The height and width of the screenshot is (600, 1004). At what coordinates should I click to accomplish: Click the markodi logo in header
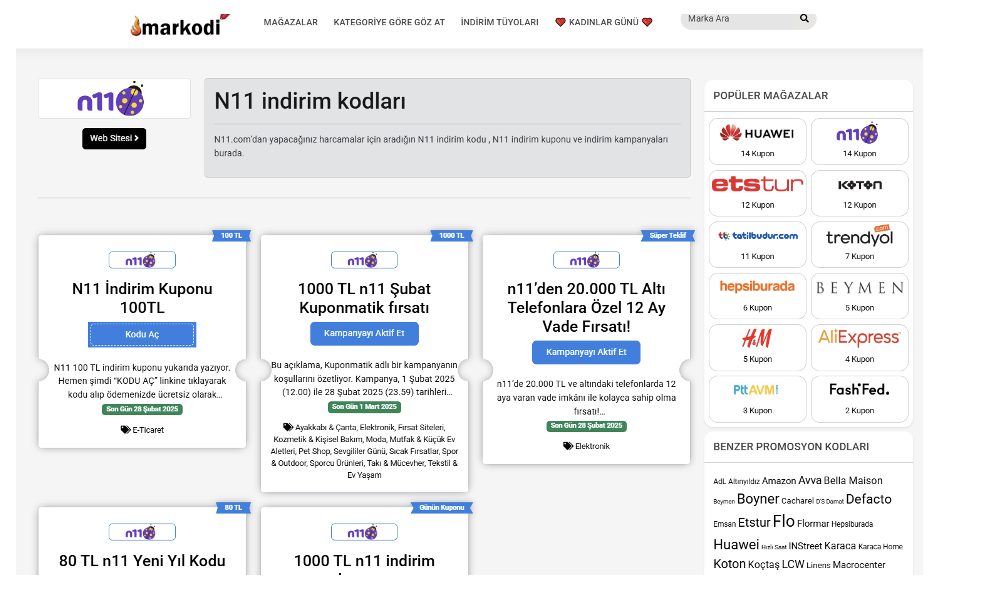(179, 25)
